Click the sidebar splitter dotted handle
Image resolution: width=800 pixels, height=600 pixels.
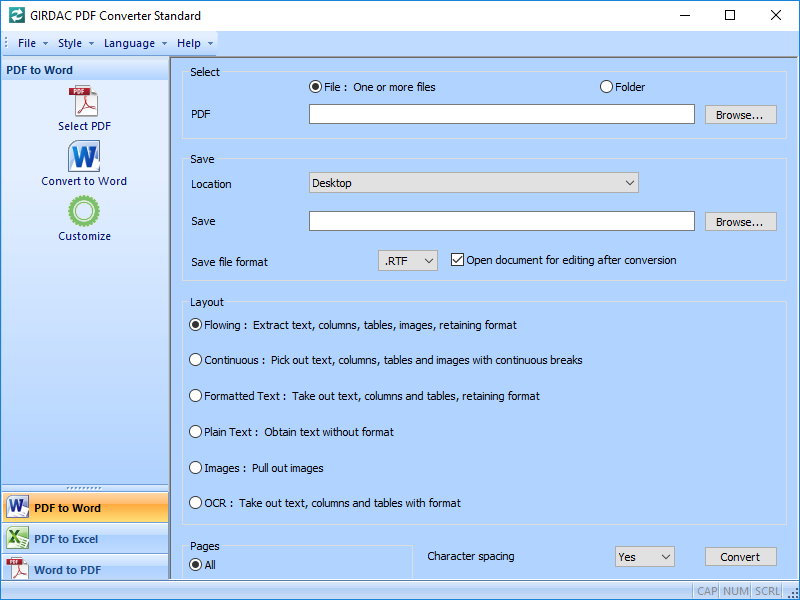[84, 488]
